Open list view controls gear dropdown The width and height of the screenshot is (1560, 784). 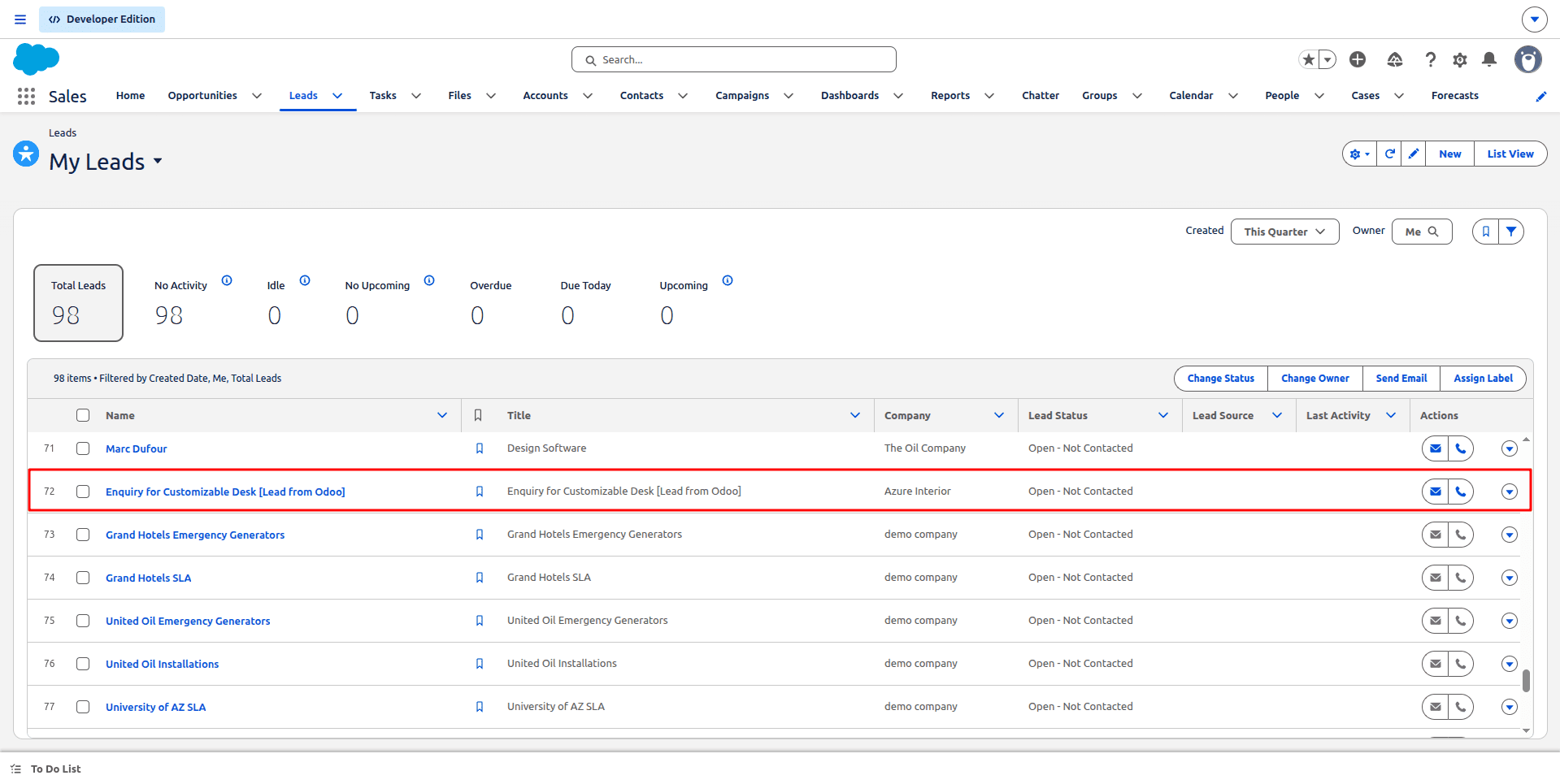[1360, 154]
